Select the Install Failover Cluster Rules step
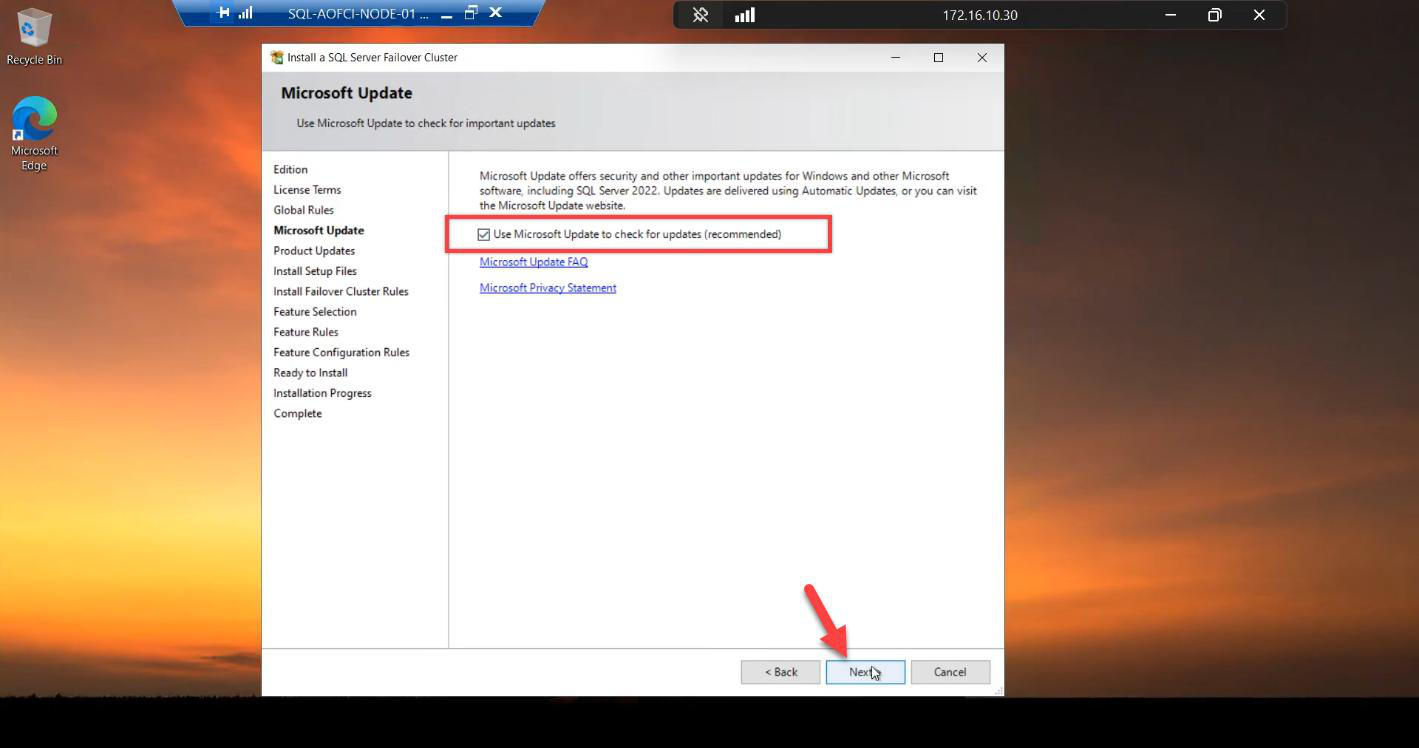The width and height of the screenshot is (1419, 748). 341,292
